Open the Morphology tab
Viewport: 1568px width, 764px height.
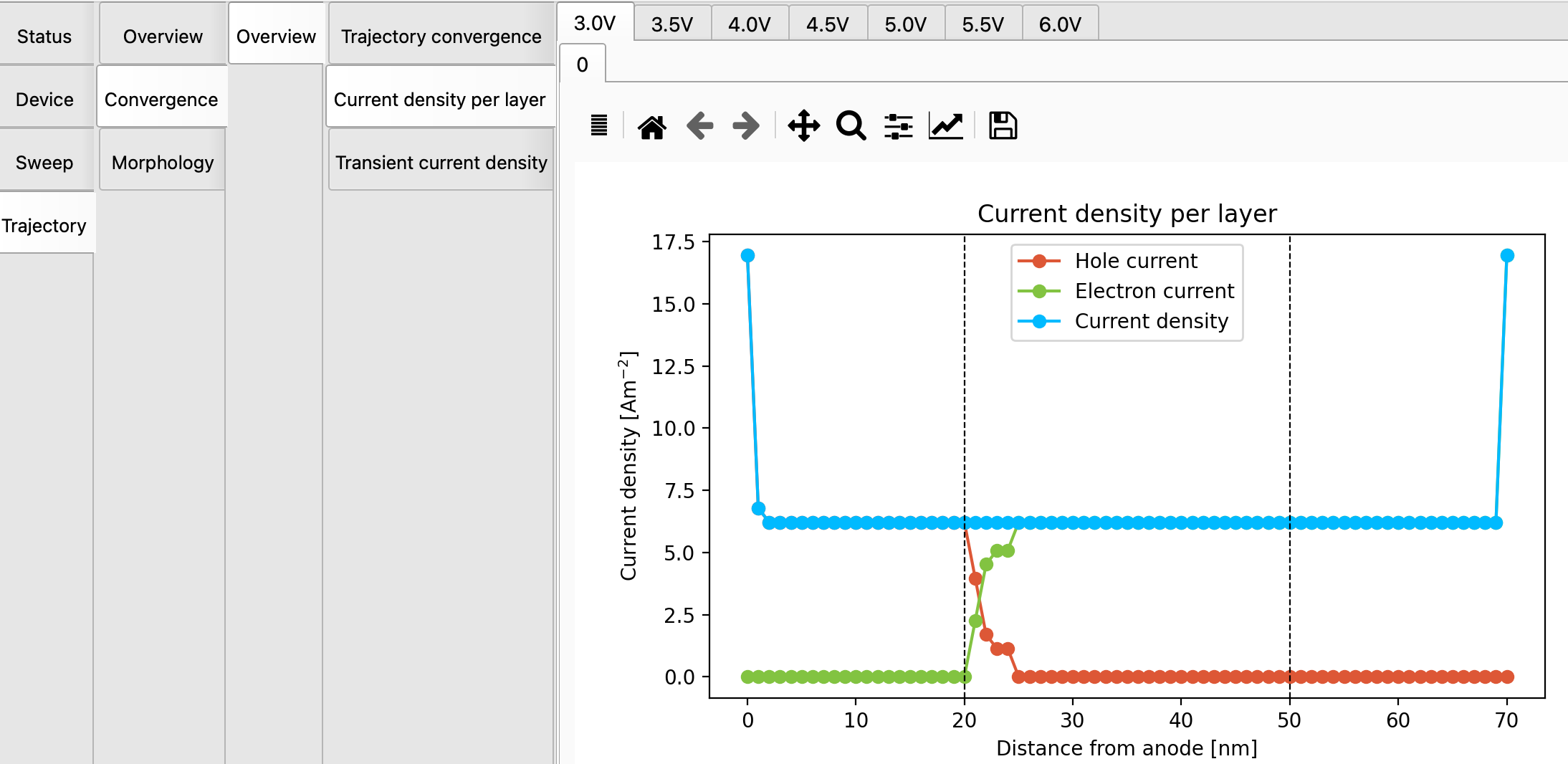click(163, 163)
